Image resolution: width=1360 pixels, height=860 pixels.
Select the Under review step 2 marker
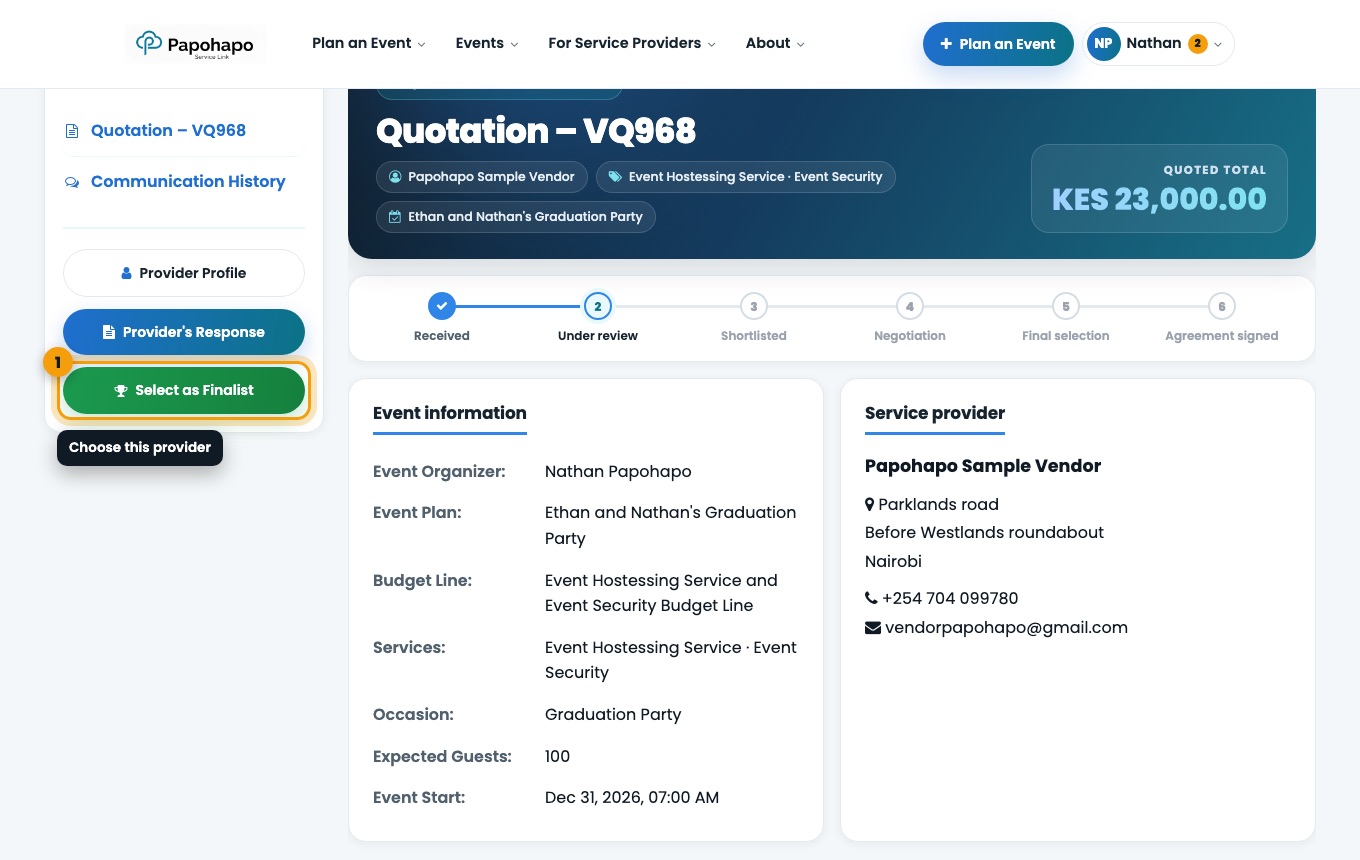tap(598, 306)
